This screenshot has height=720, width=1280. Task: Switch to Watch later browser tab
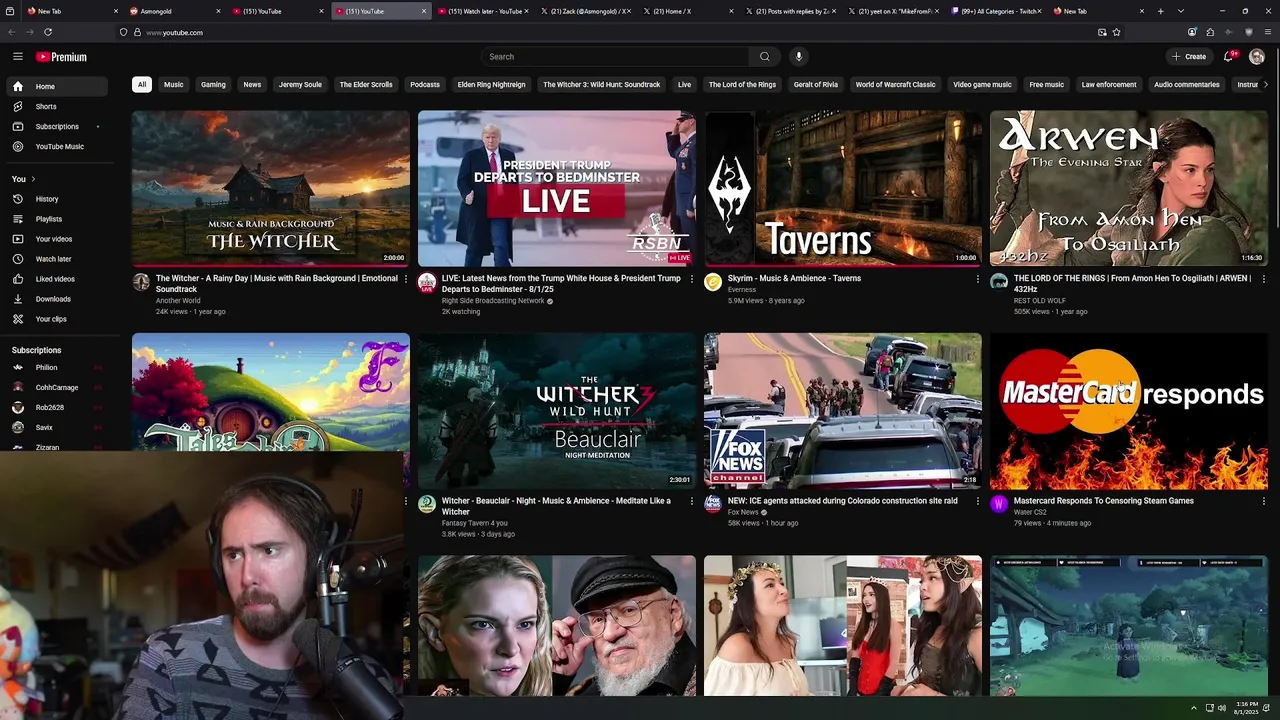484,11
